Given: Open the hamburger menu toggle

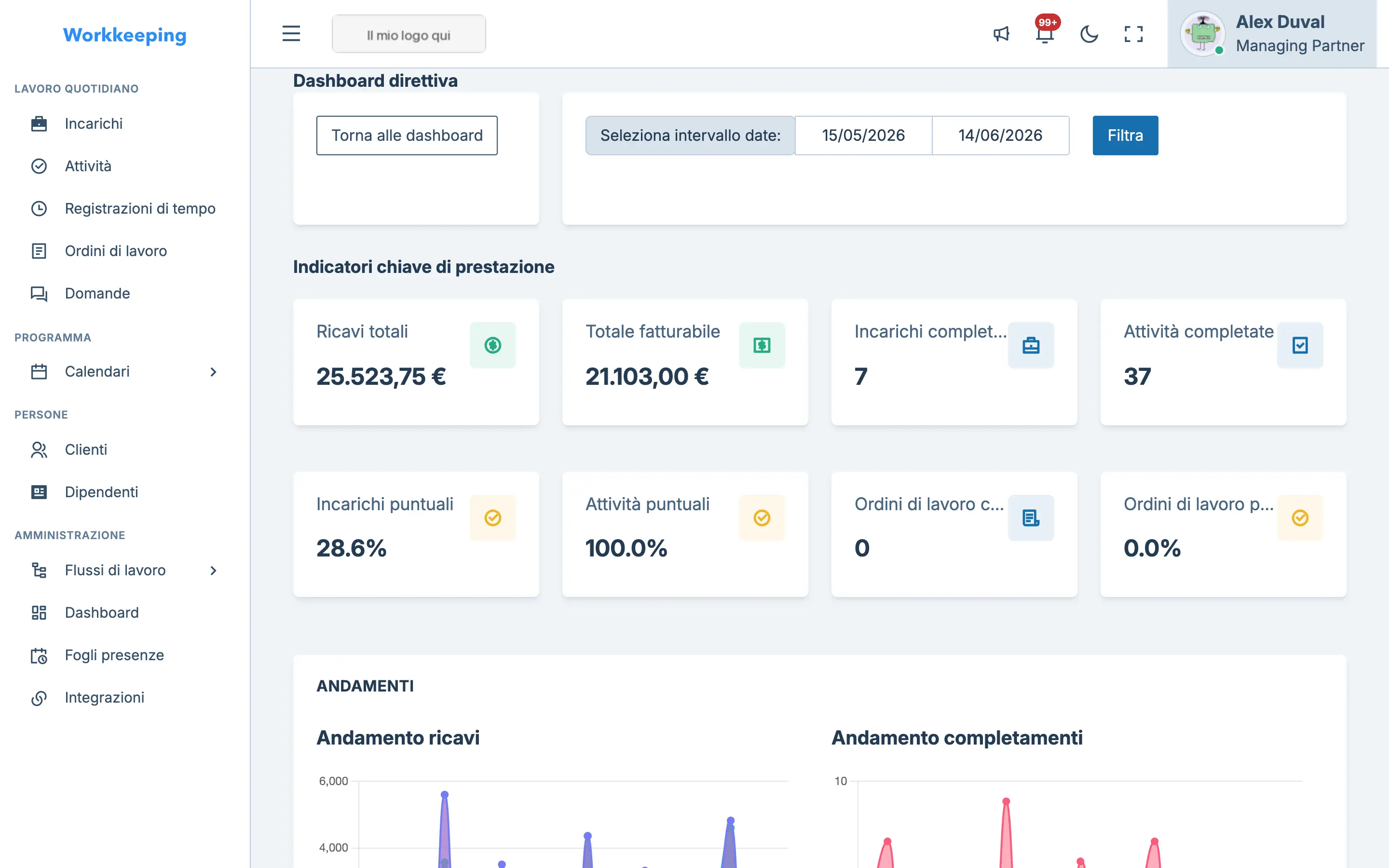Looking at the screenshot, I should [291, 34].
